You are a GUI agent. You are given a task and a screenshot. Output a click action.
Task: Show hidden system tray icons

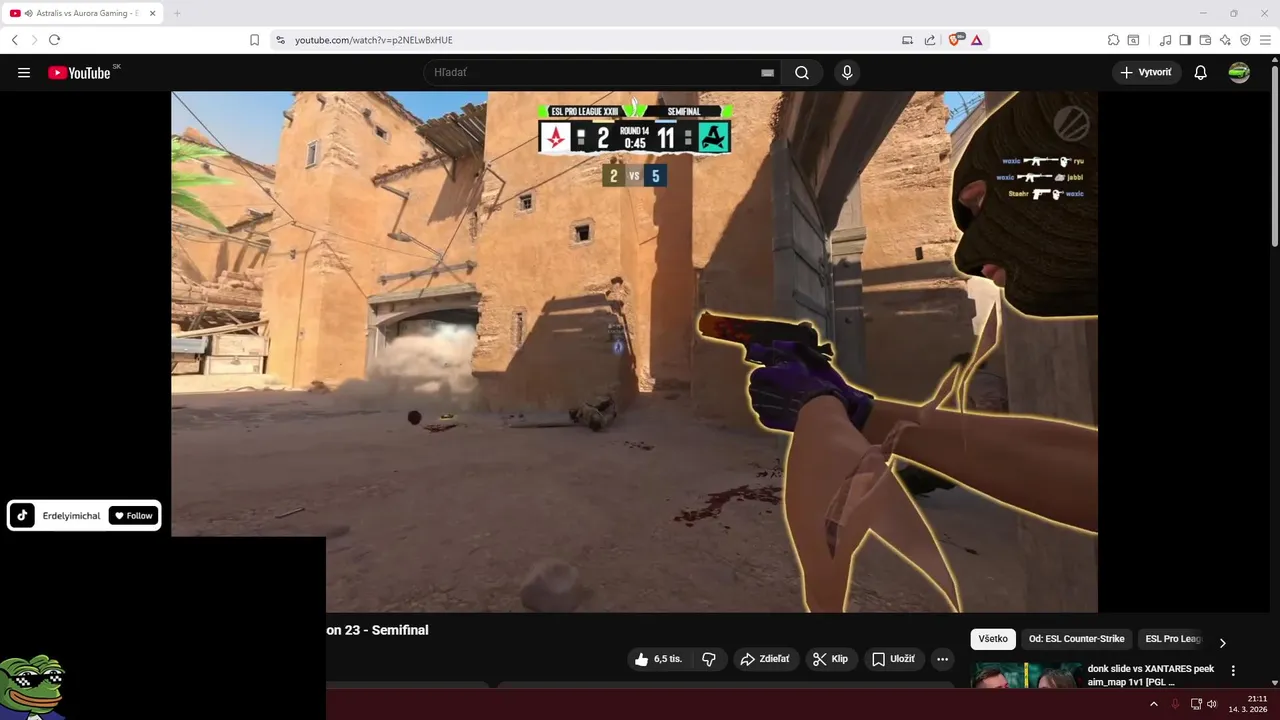pyautogui.click(x=1154, y=704)
